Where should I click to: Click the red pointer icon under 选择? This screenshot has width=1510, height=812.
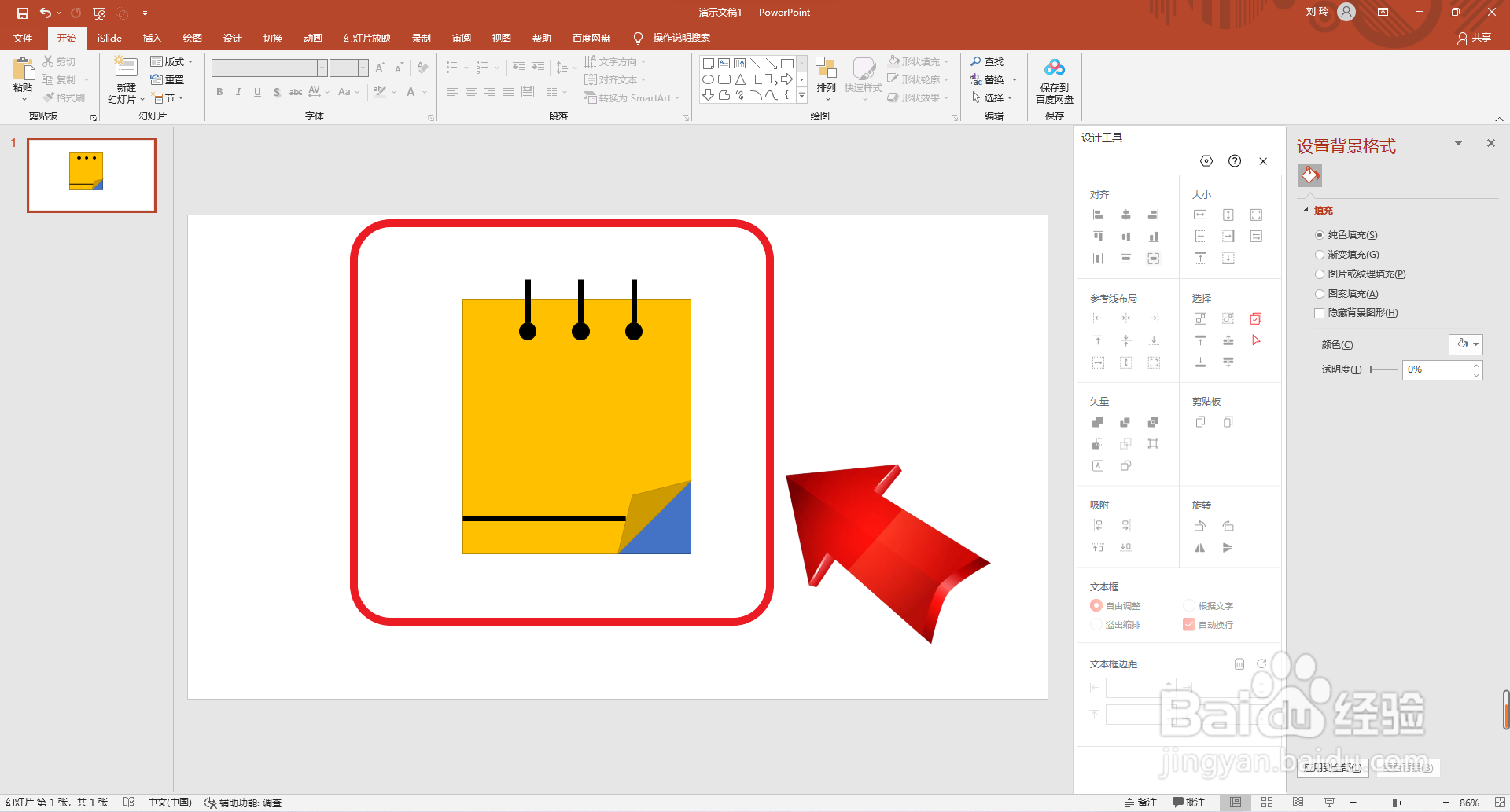1256,340
